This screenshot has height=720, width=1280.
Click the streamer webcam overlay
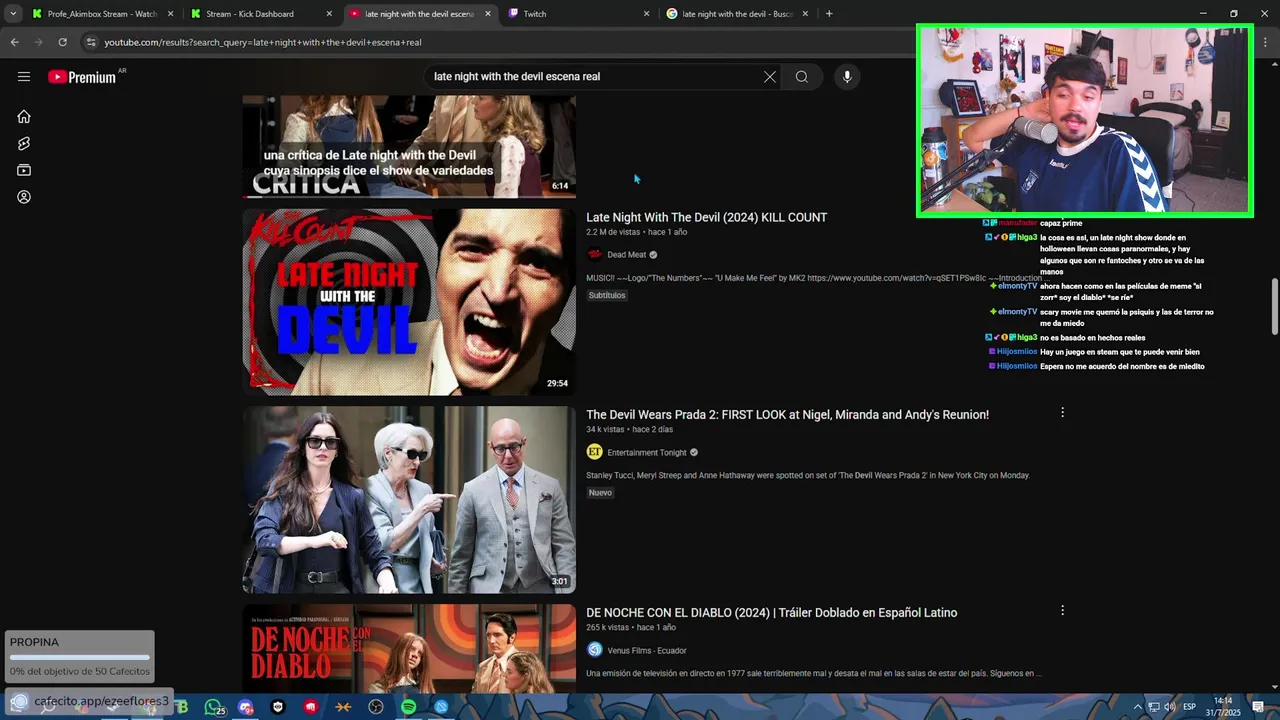coord(1085,121)
